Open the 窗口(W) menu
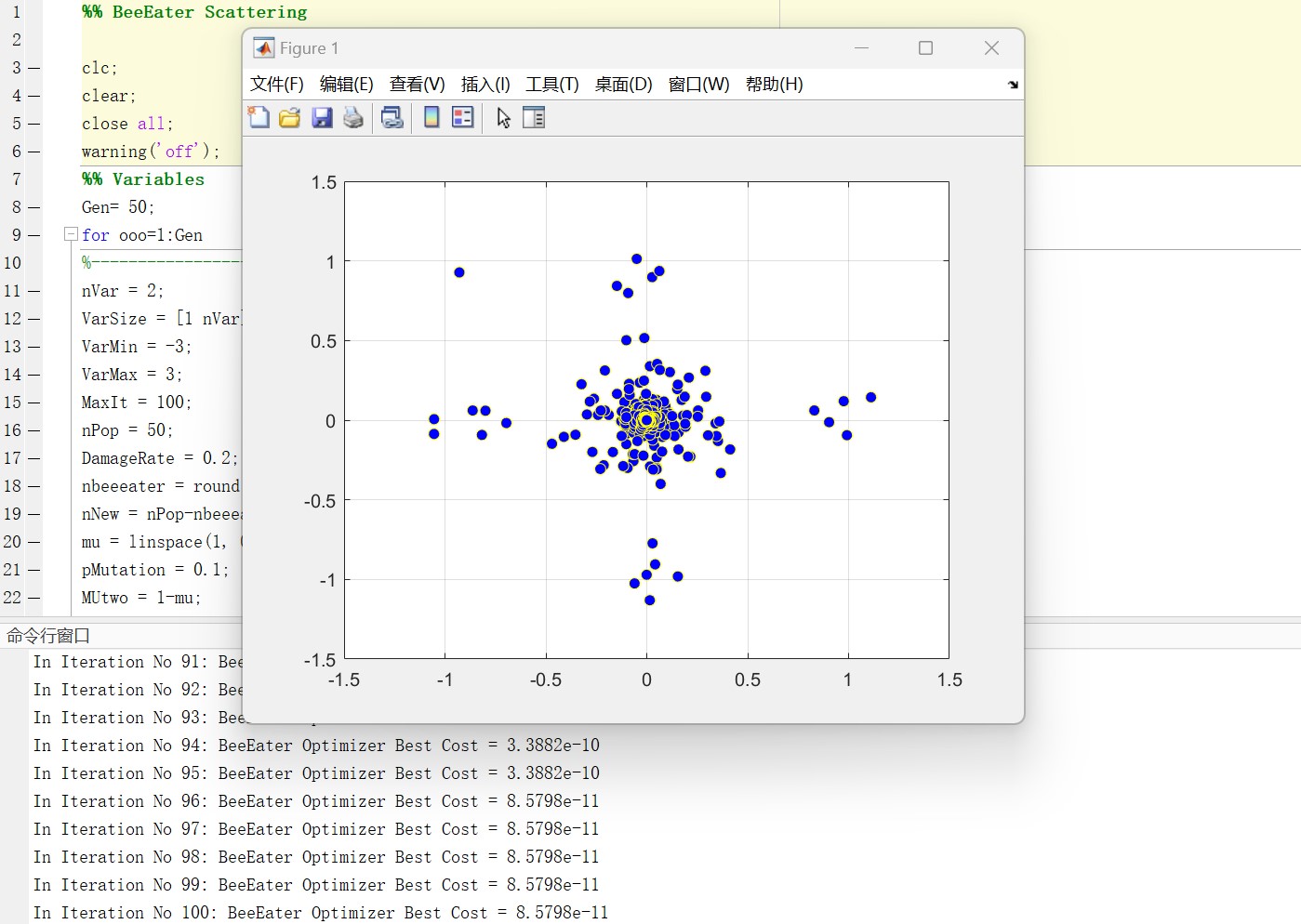The height and width of the screenshot is (924, 1301). [699, 85]
